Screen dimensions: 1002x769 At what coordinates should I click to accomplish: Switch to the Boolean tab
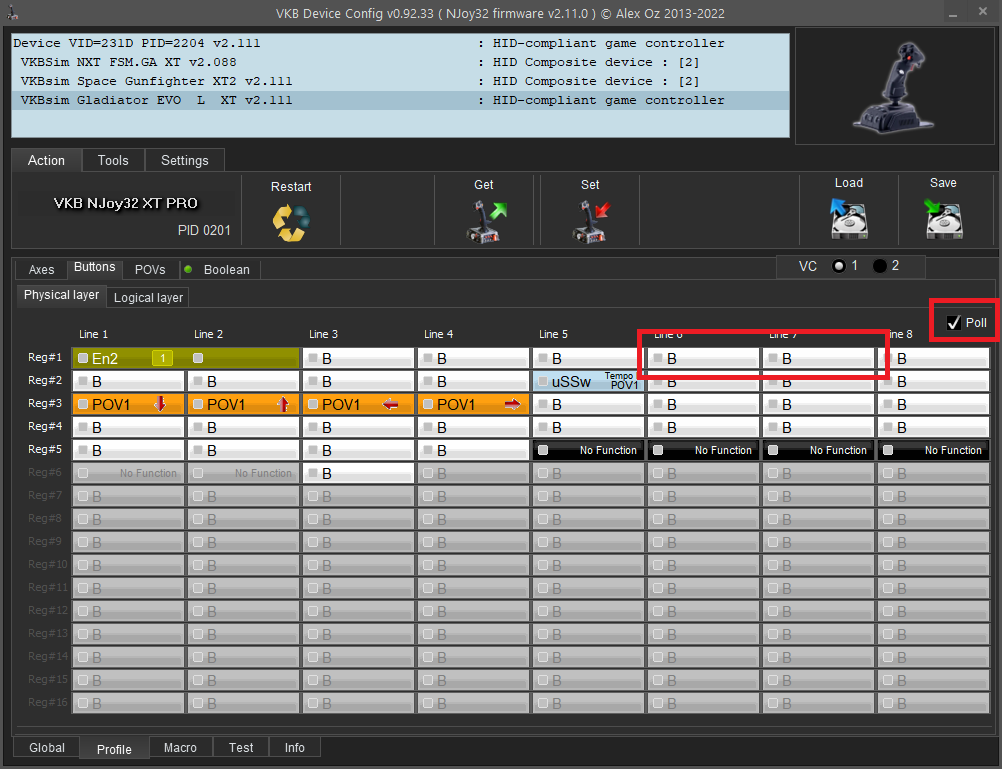(x=226, y=270)
